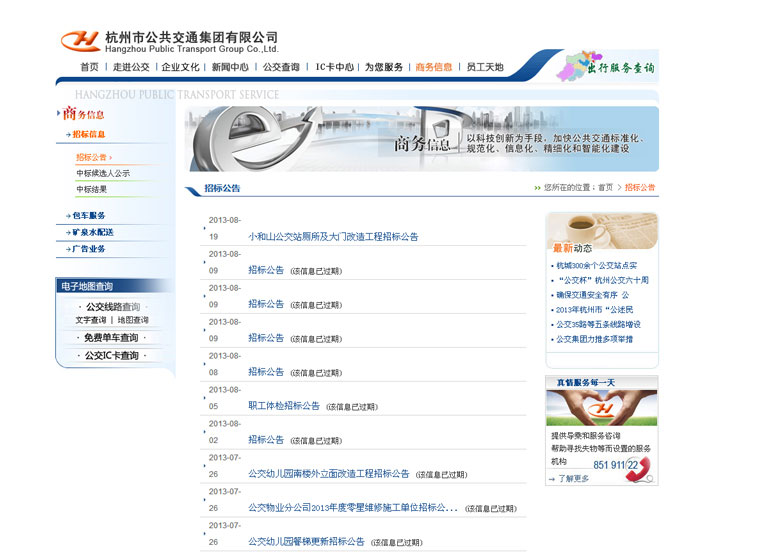Expand 矿泉水配送 sidebar item
Viewport: 762px width, 555px height.
tap(92, 232)
